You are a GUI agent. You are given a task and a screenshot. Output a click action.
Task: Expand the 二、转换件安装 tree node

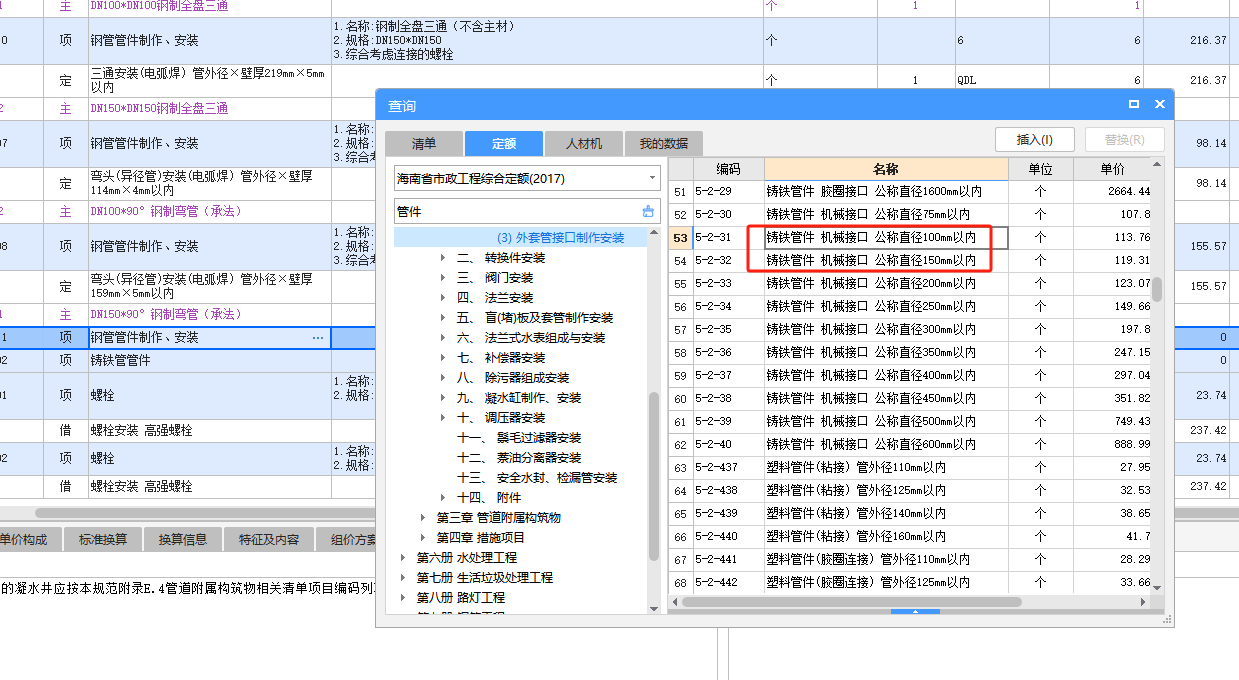(x=443, y=258)
